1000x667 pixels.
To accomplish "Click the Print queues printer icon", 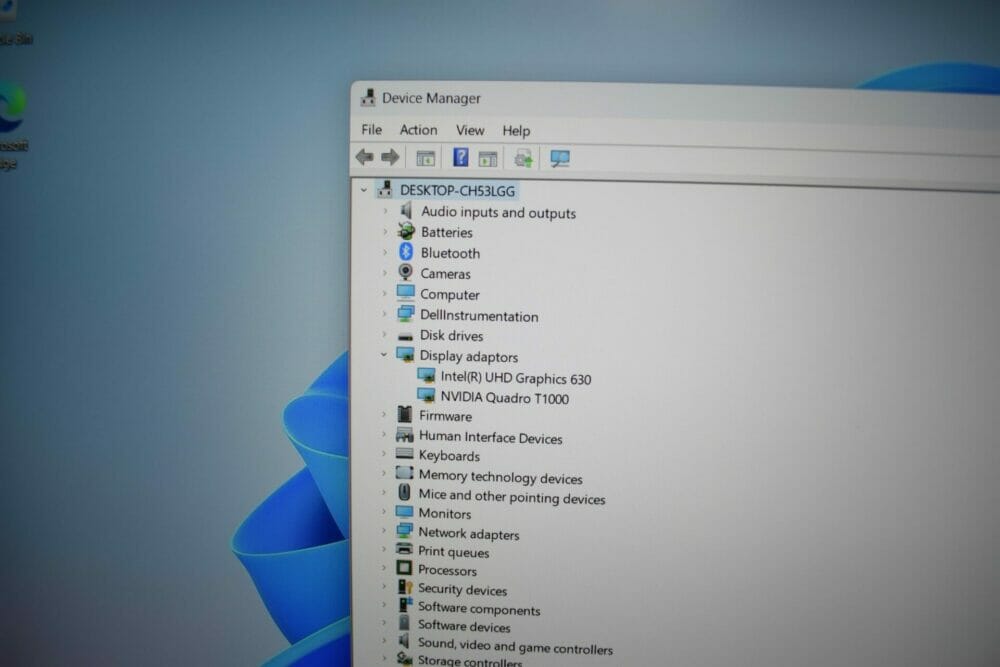I will [x=404, y=549].
